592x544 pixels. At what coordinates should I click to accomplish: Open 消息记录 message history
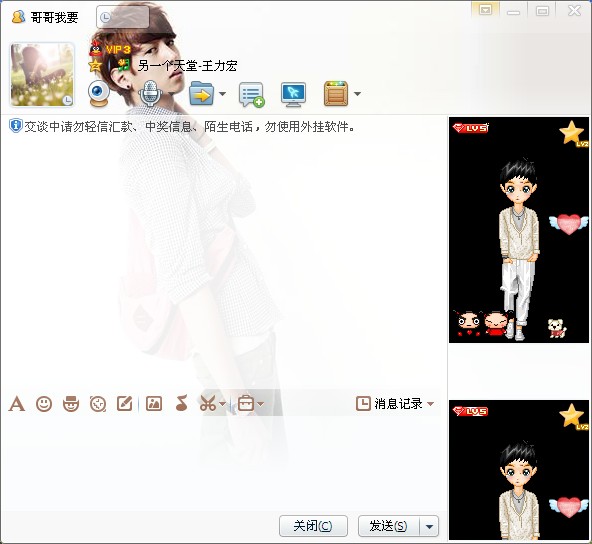click(x=389, y=404)
